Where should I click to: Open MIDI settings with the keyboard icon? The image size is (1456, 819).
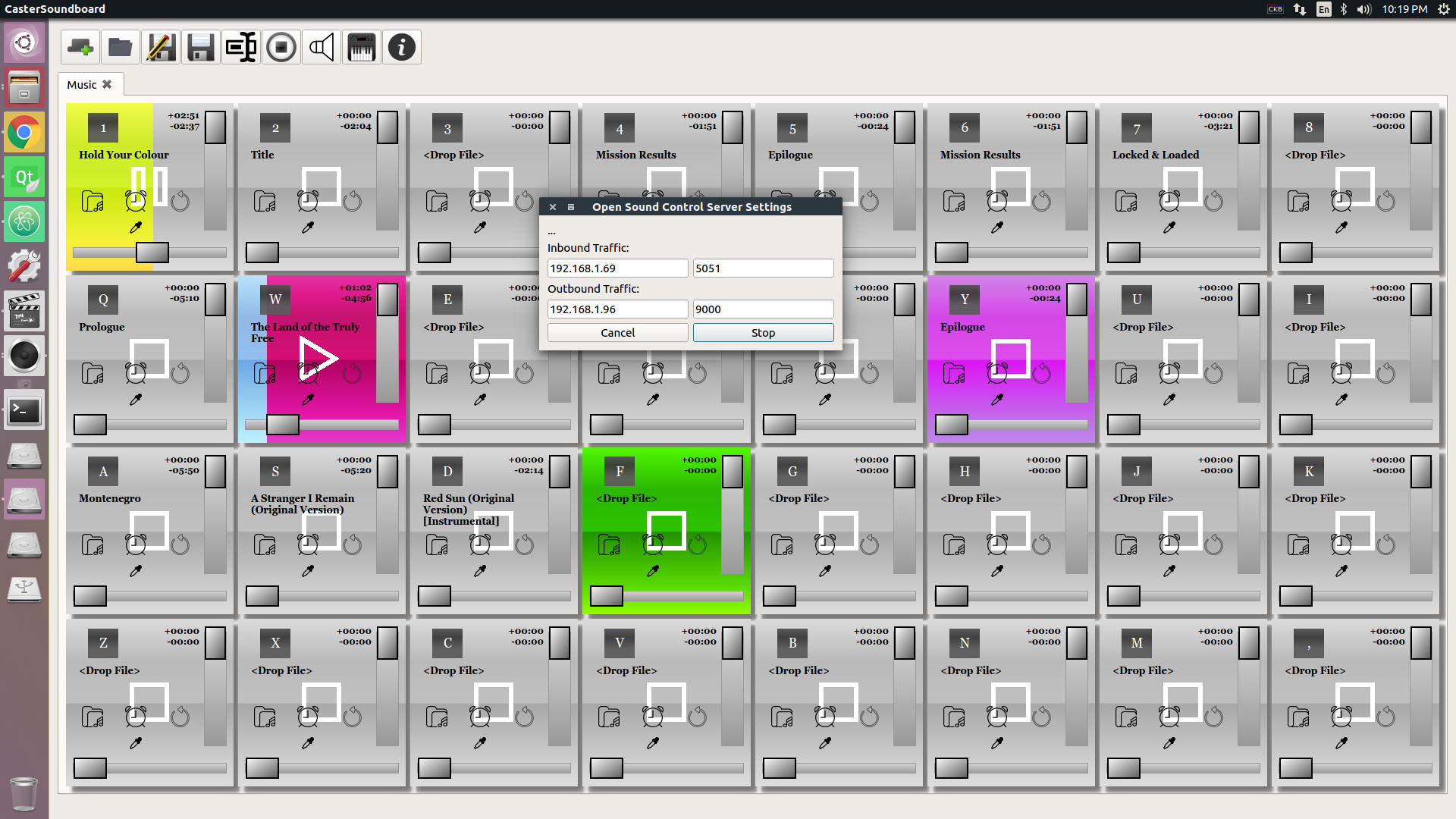(x=362, y=46)
